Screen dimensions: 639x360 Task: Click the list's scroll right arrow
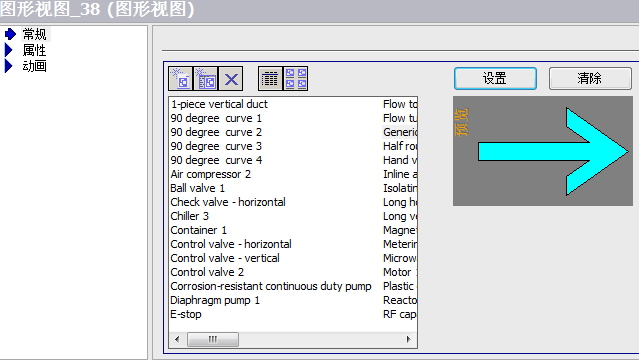408,339
